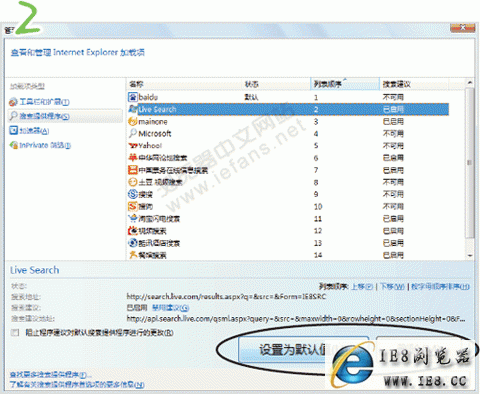Image resolution: width=480 pixels, height=394 pixels.
Task: Click the mainone provider icon
Action: coord(133,121)
